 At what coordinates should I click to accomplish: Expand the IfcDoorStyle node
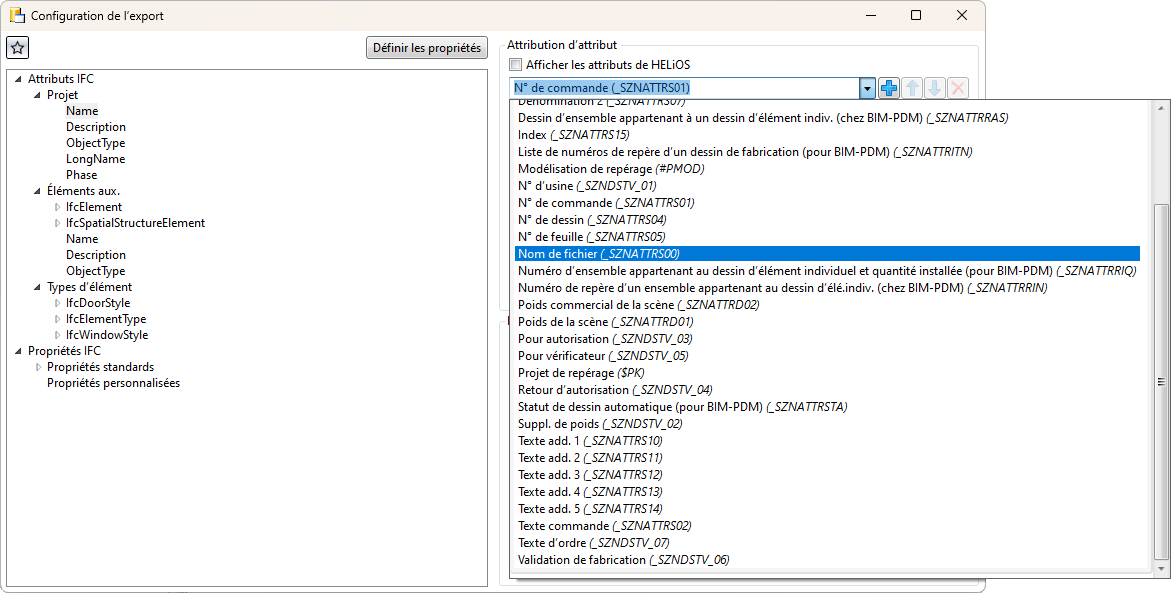point(58,303)
